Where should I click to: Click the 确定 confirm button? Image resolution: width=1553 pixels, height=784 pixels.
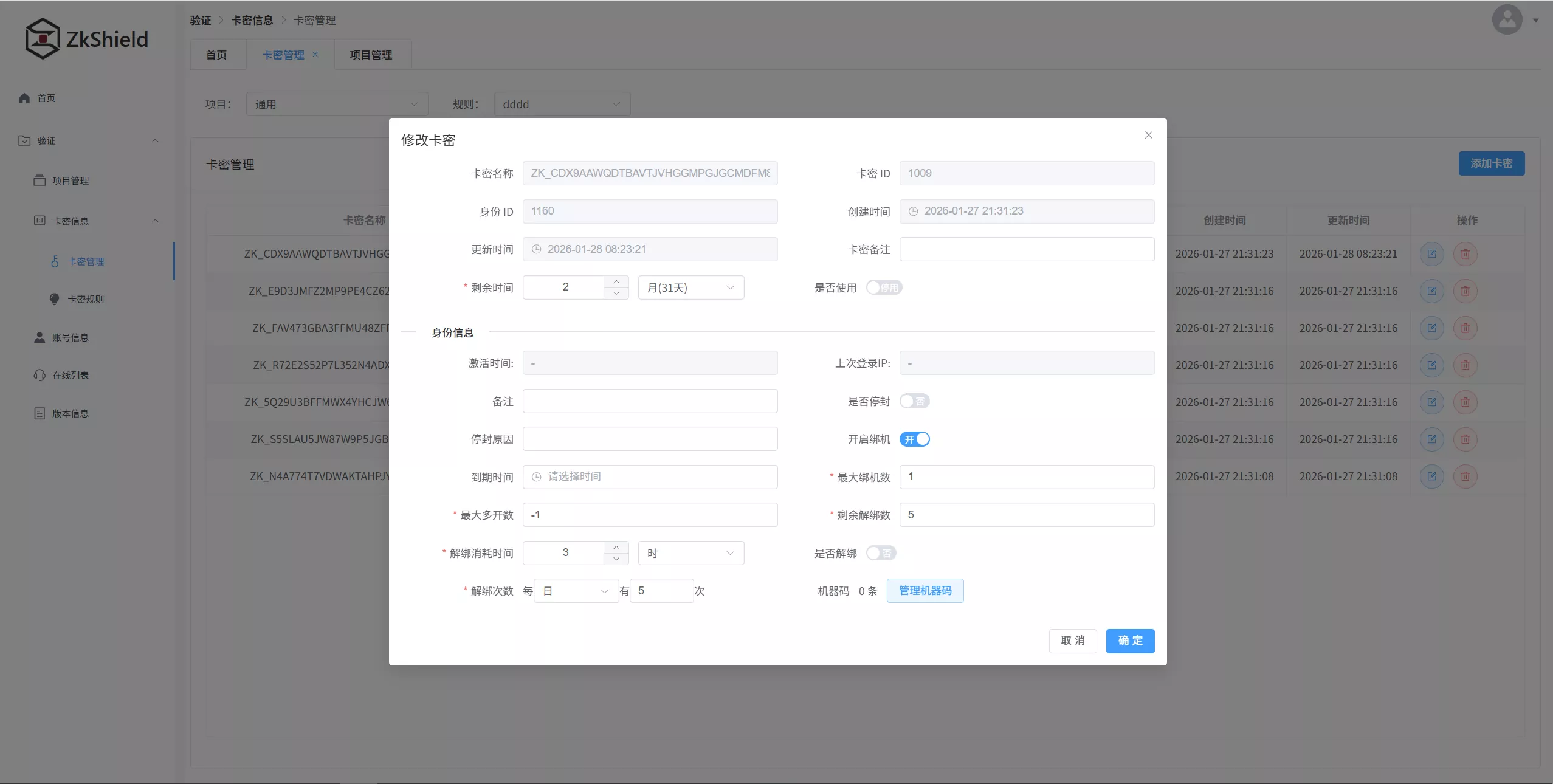(1129, 641)
